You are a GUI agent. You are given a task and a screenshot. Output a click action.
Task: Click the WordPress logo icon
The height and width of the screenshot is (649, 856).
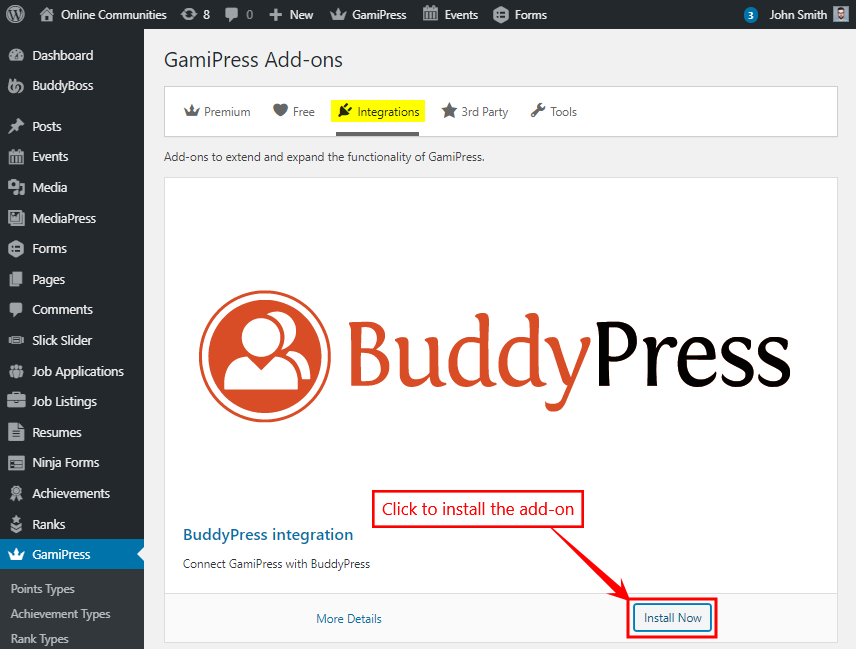(x=16, y=14)
